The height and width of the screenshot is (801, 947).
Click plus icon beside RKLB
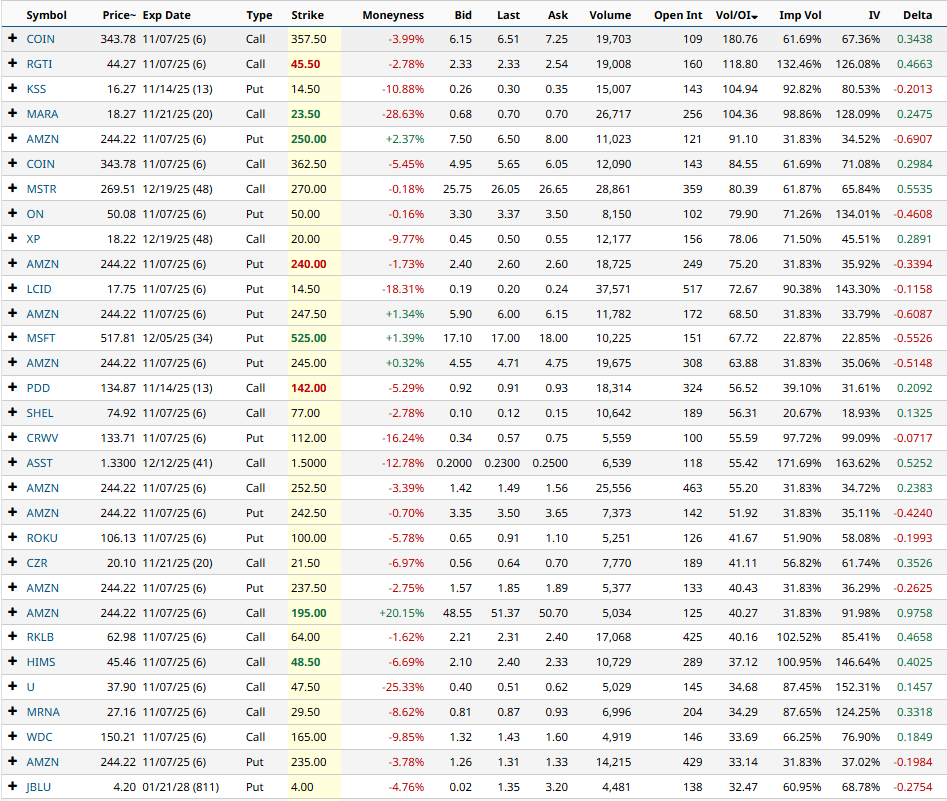click(12, 636)
